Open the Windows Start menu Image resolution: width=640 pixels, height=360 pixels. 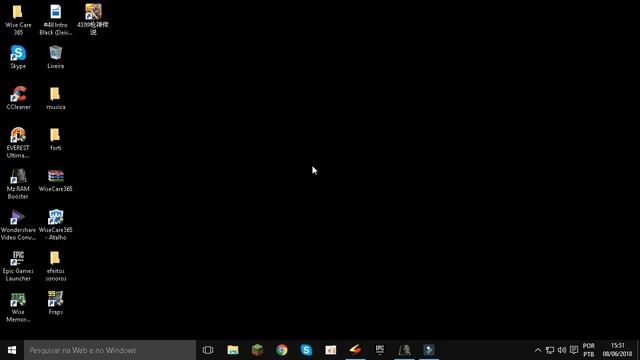[x=12, y=350]
